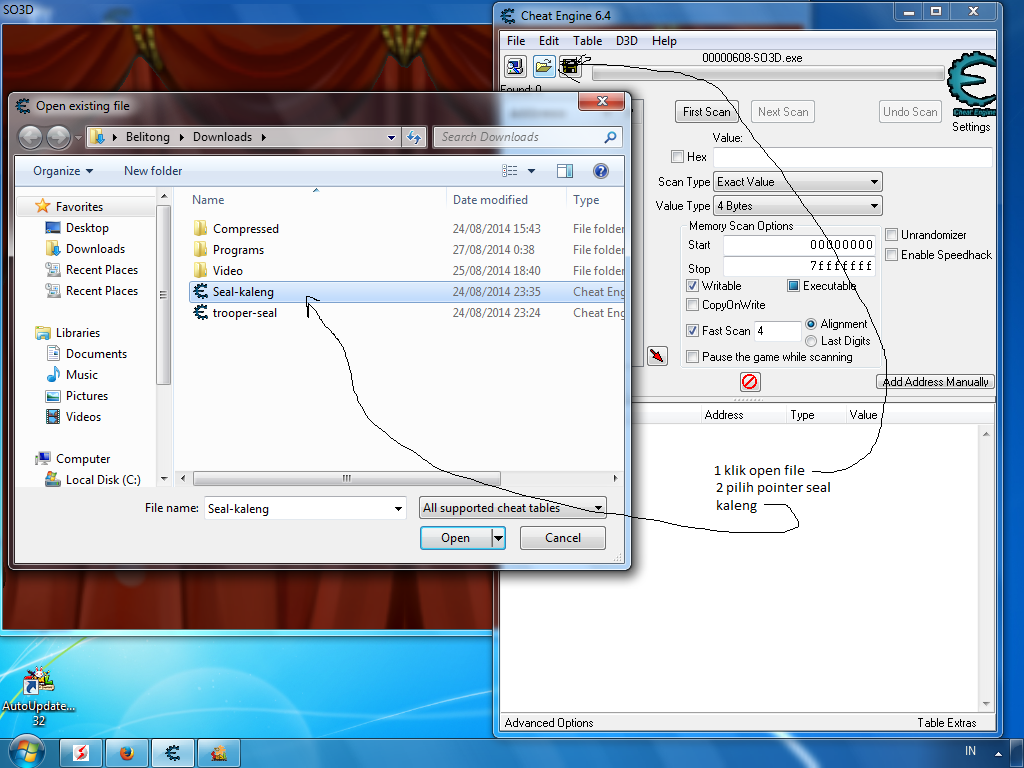
Task: Click the red arrow add-to-list icon
Action: pyautogui.click(x=657, y=356)
